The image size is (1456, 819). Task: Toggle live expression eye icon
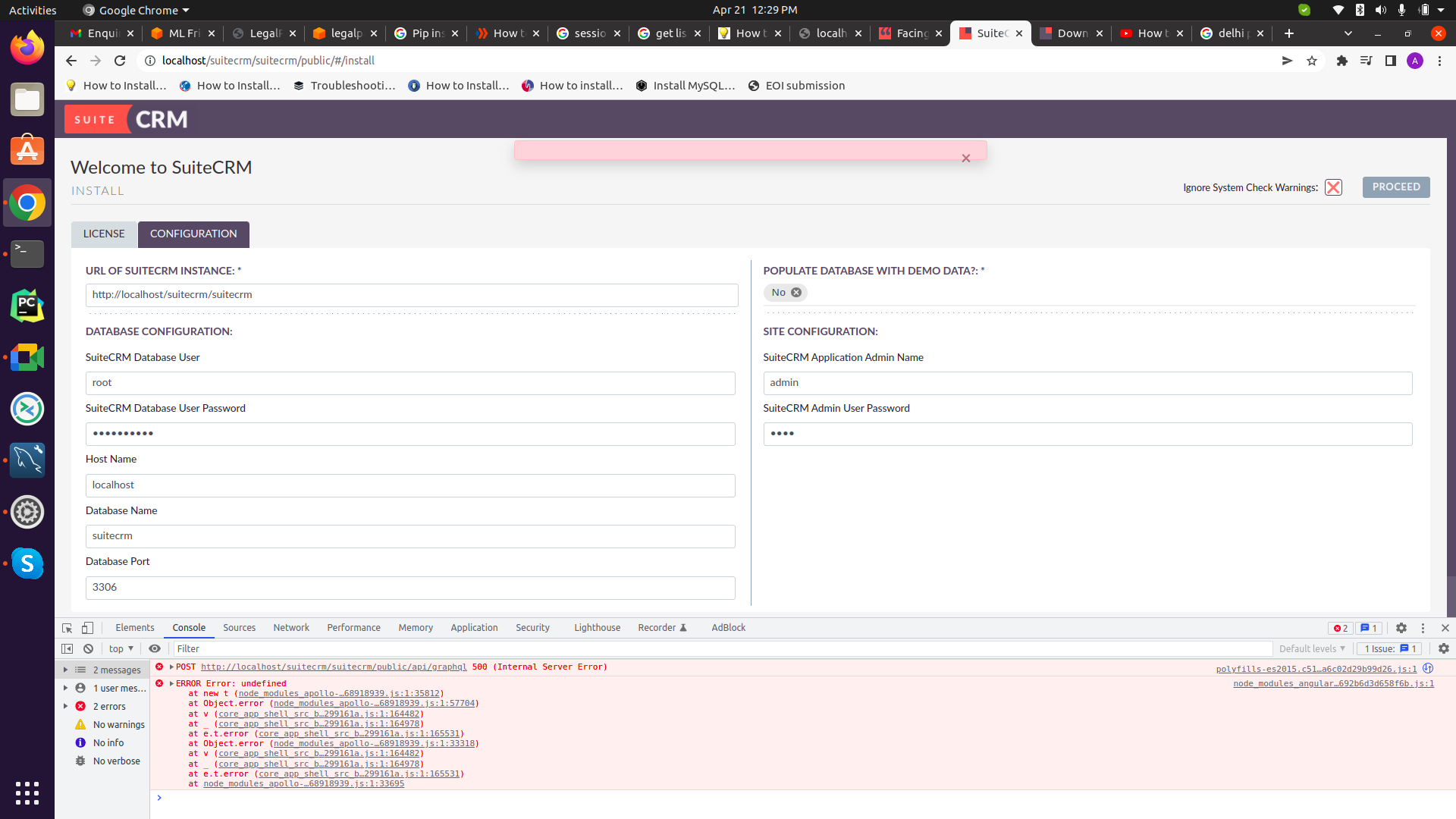click(155, 649)
